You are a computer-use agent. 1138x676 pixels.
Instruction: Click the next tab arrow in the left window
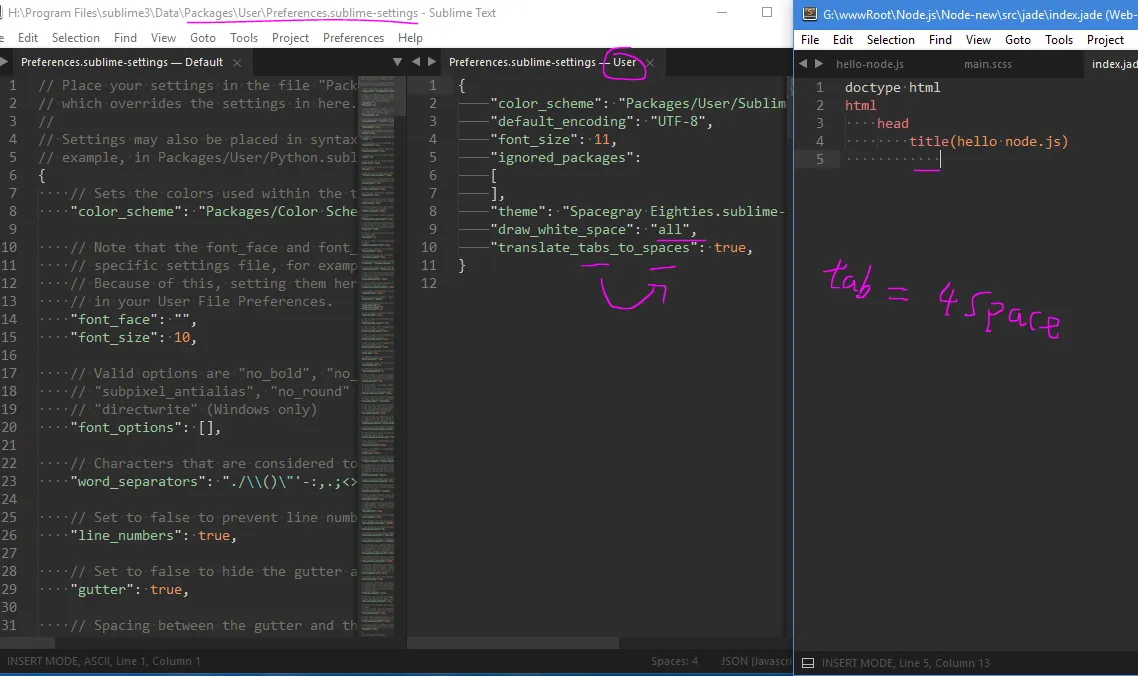(432, 62)
